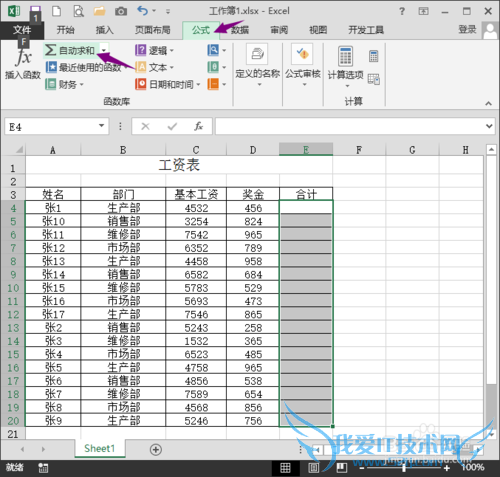Select column E header
This screenshot has height=477, width=500.
pos(306,150)
